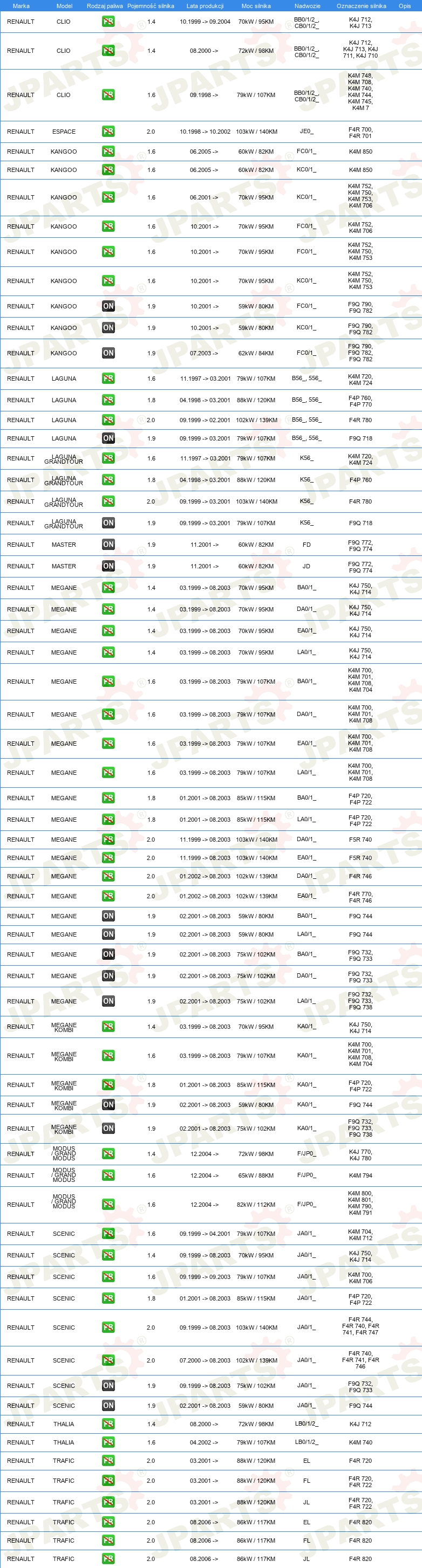Click the Moc silnika column header

tap(256, 6)
